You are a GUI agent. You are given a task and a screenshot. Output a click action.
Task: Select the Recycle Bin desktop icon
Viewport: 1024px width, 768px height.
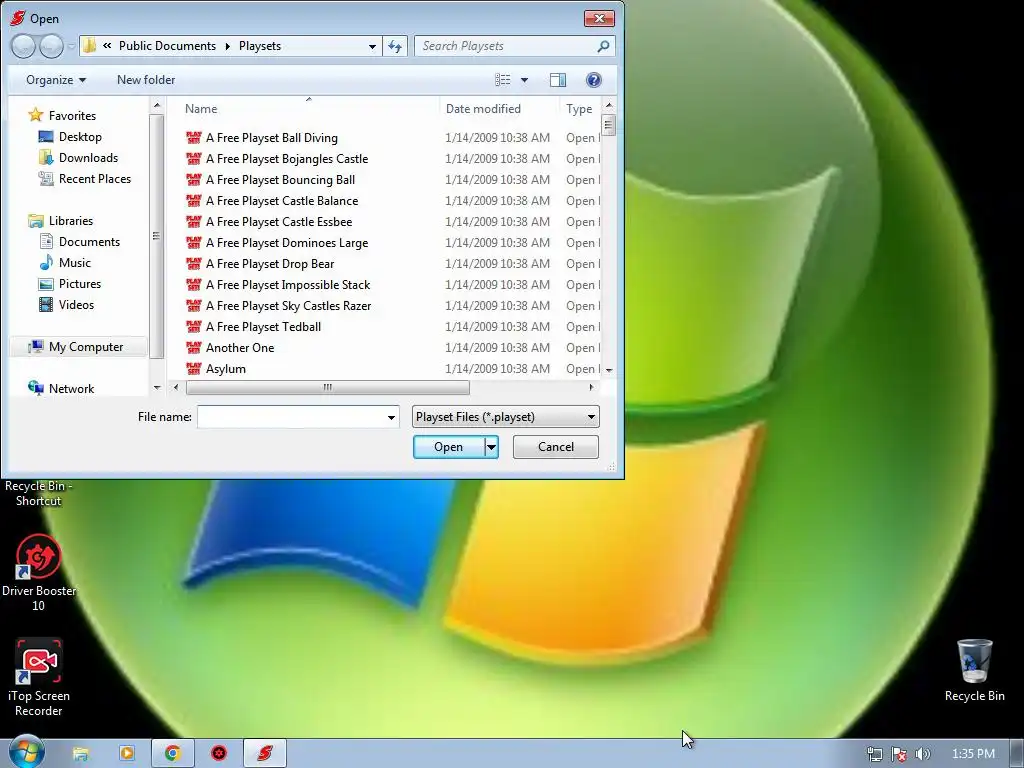point(974,670)
